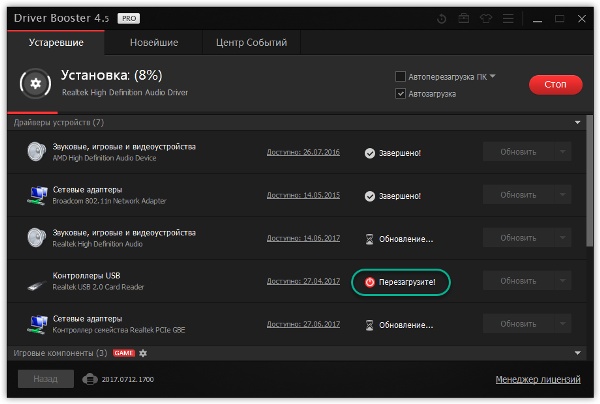
Task: Click the PRO badge in title bar
Action: (129, 18)
